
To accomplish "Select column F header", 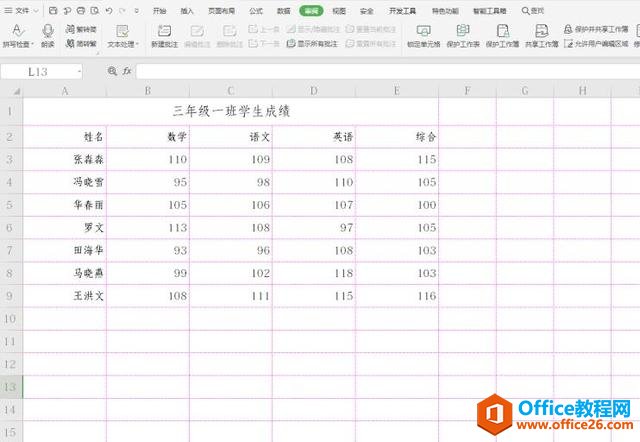I will tap(468, 91).
